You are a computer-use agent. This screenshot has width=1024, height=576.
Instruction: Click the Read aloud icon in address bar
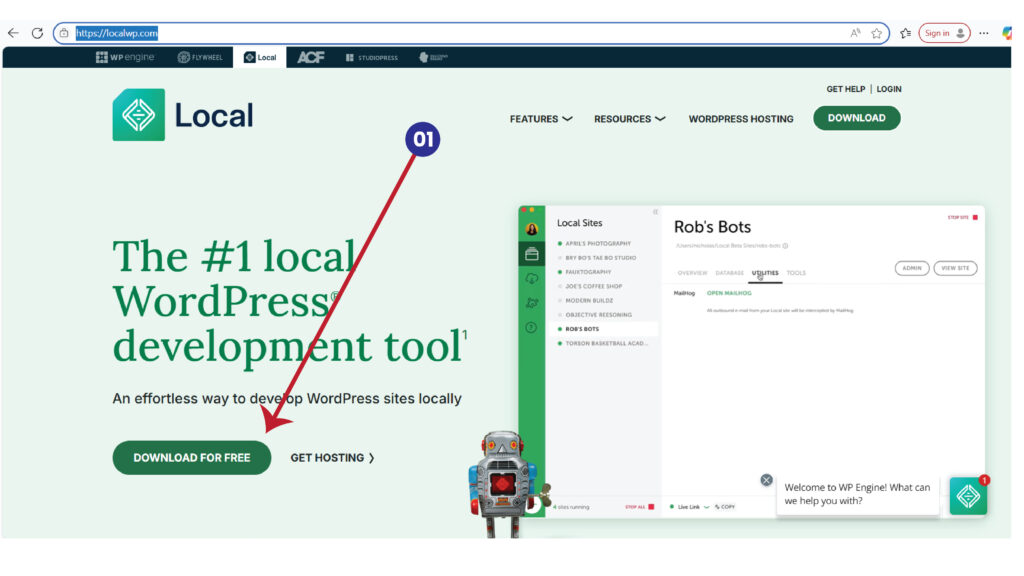tap(855, 33)
